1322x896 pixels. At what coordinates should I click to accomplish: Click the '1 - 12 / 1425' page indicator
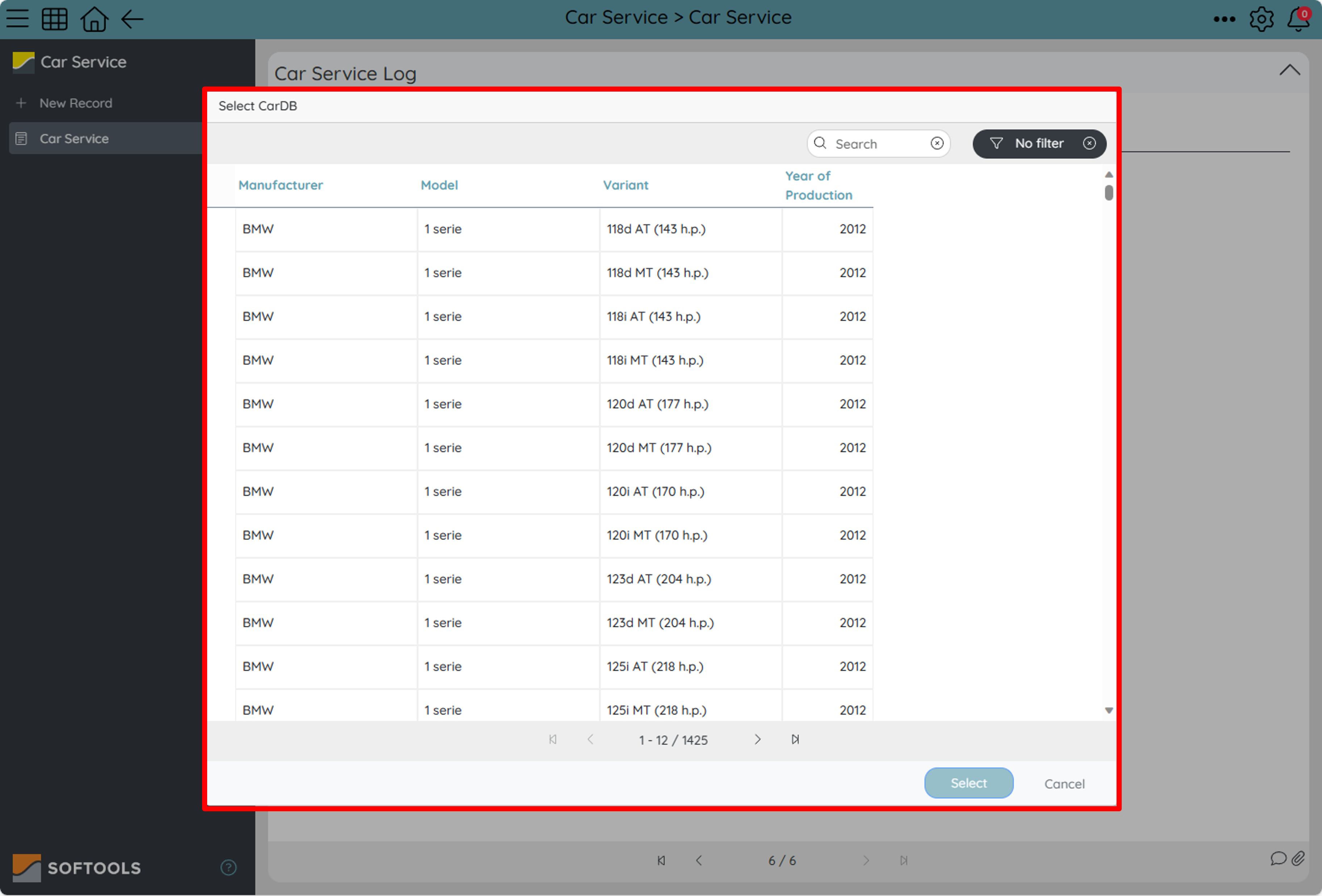[674, 740]
